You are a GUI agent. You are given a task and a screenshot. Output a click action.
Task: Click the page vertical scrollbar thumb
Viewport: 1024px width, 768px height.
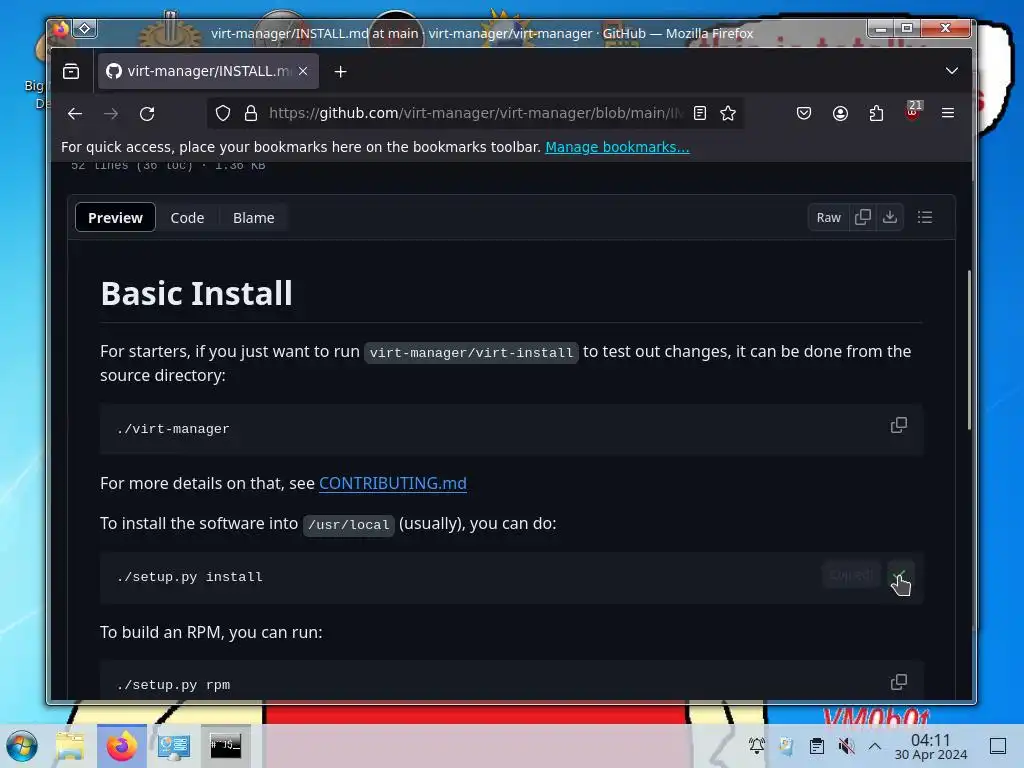pos(969,350)
